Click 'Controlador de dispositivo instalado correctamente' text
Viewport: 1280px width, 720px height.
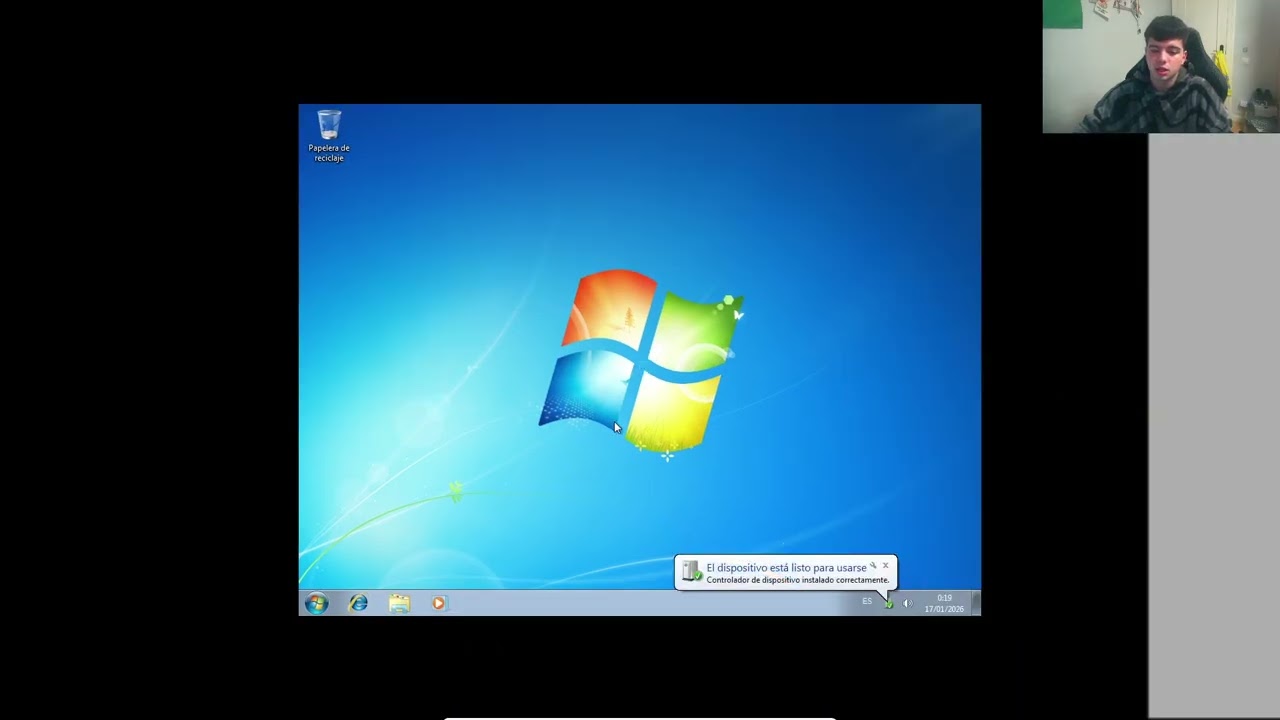click(797, 580)
